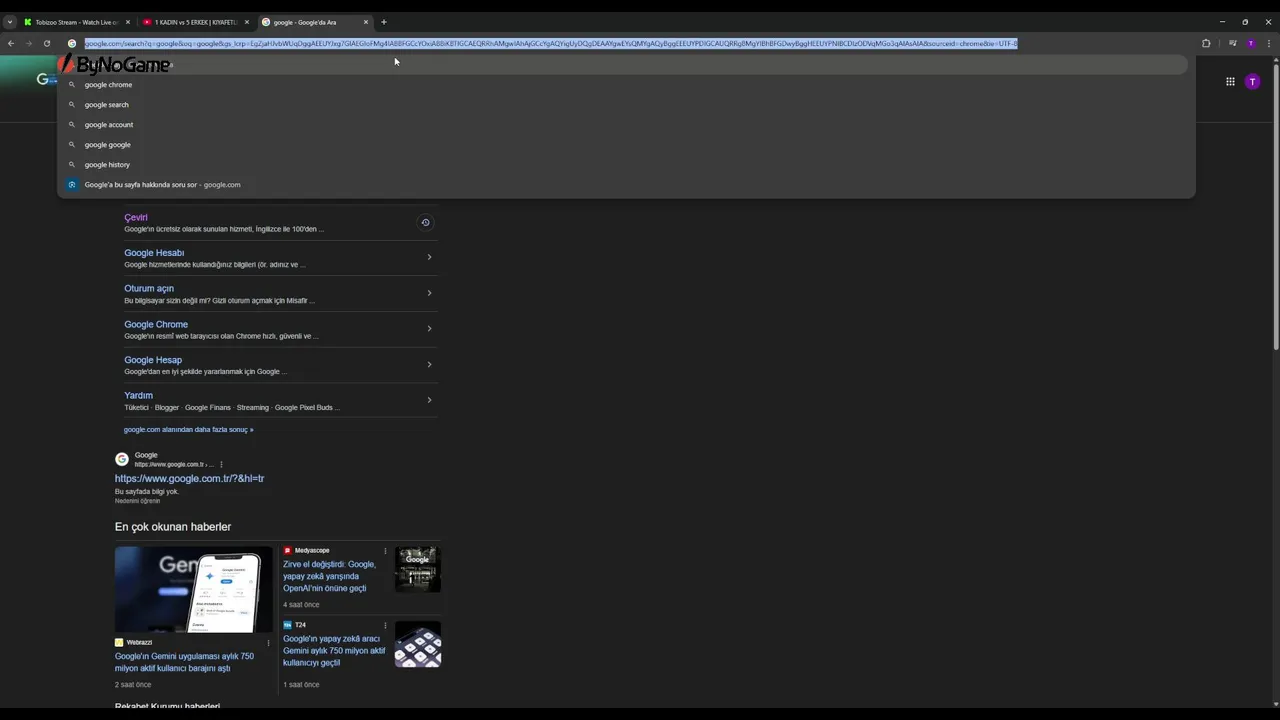Click 'Yardım' sitelink description text
Screen dimensions: 1280x720
tap(232, 408)
